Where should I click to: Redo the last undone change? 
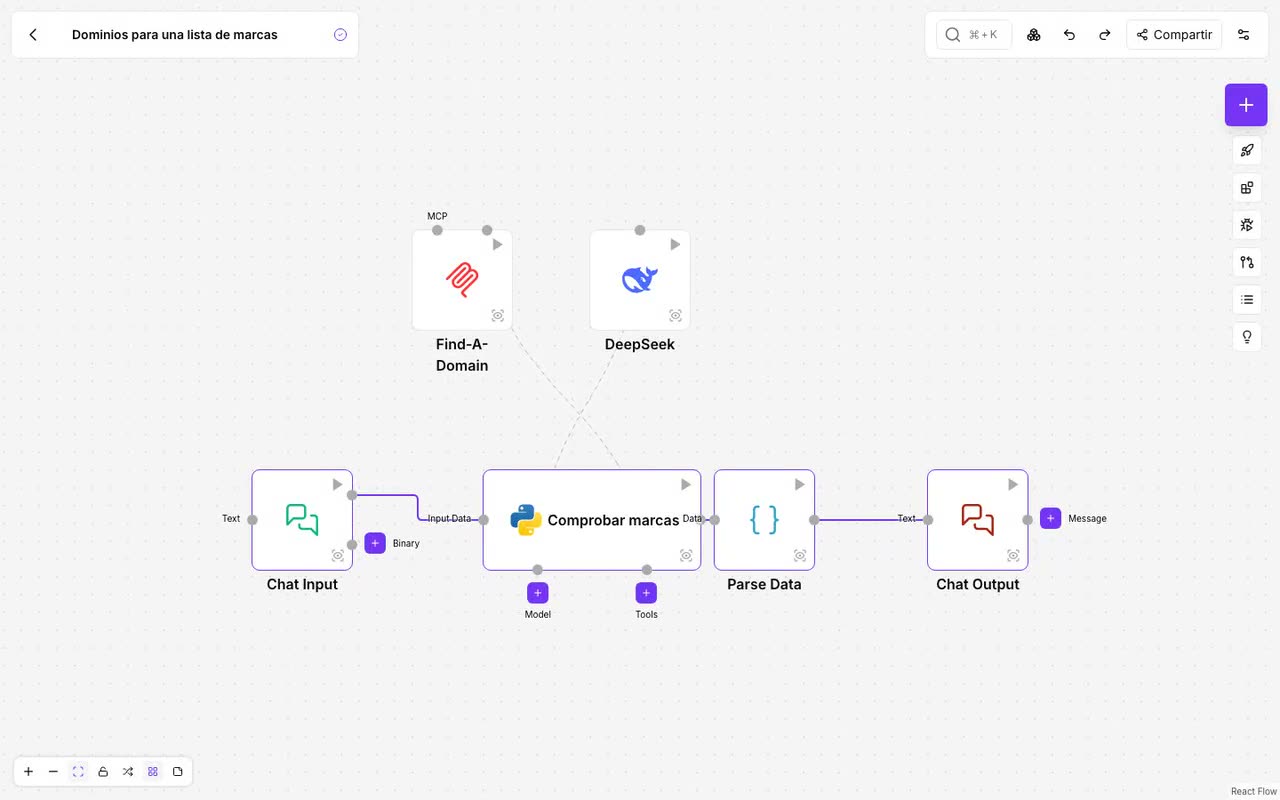coord(1105,35)
